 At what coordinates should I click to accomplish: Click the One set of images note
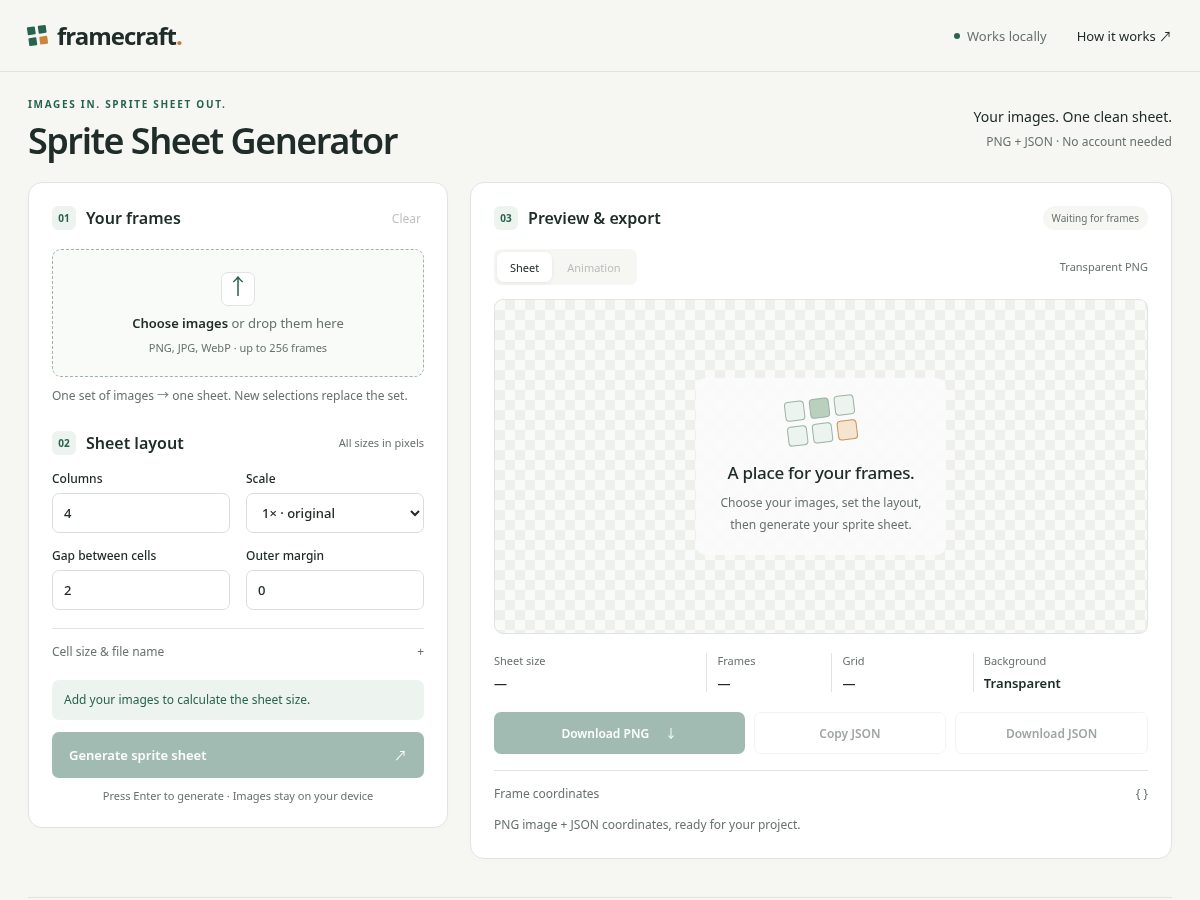(x=230, y=395)
